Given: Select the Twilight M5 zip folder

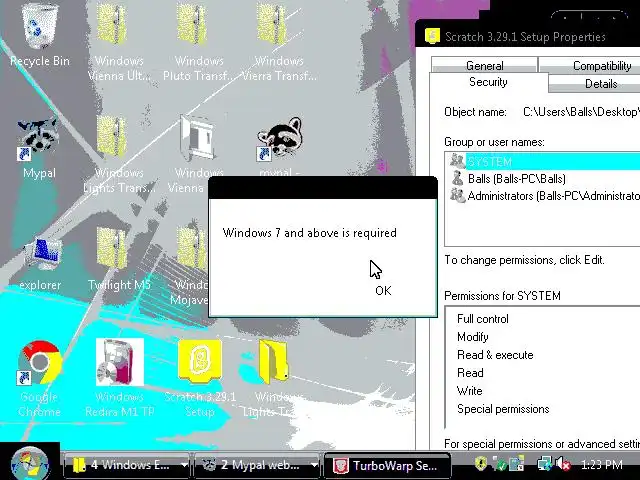Looking at the screenshot, I should click(112, 248).
